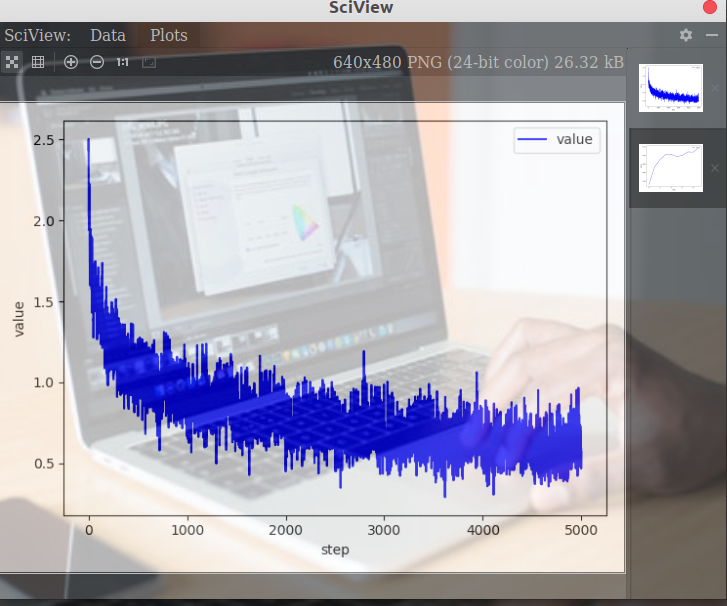727x606 pixels.
Task: Fit plot image to window
Action: point(148,62)
